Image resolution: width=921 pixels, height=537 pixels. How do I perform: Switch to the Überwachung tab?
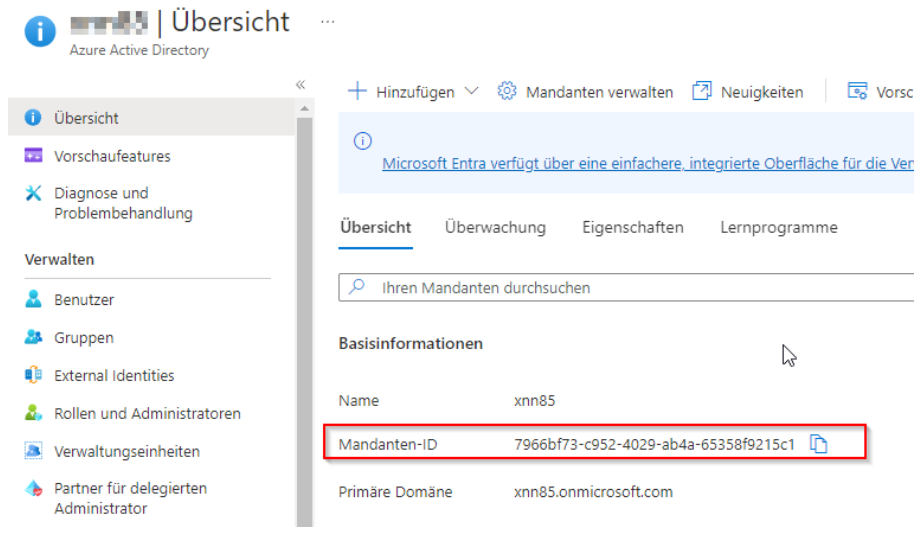pos(495,228)
